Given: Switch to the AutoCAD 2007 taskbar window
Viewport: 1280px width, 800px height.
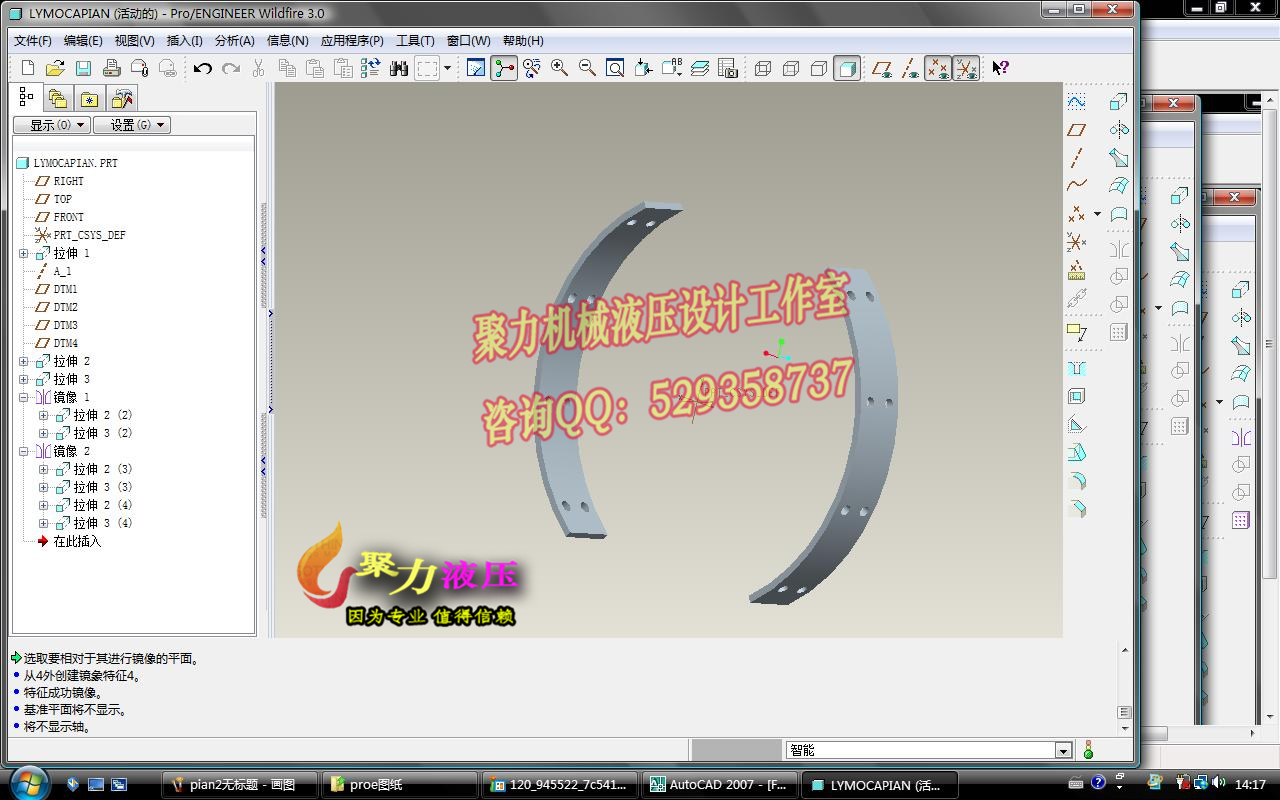Looking at the screenshot, I should [x=719, y=785].
